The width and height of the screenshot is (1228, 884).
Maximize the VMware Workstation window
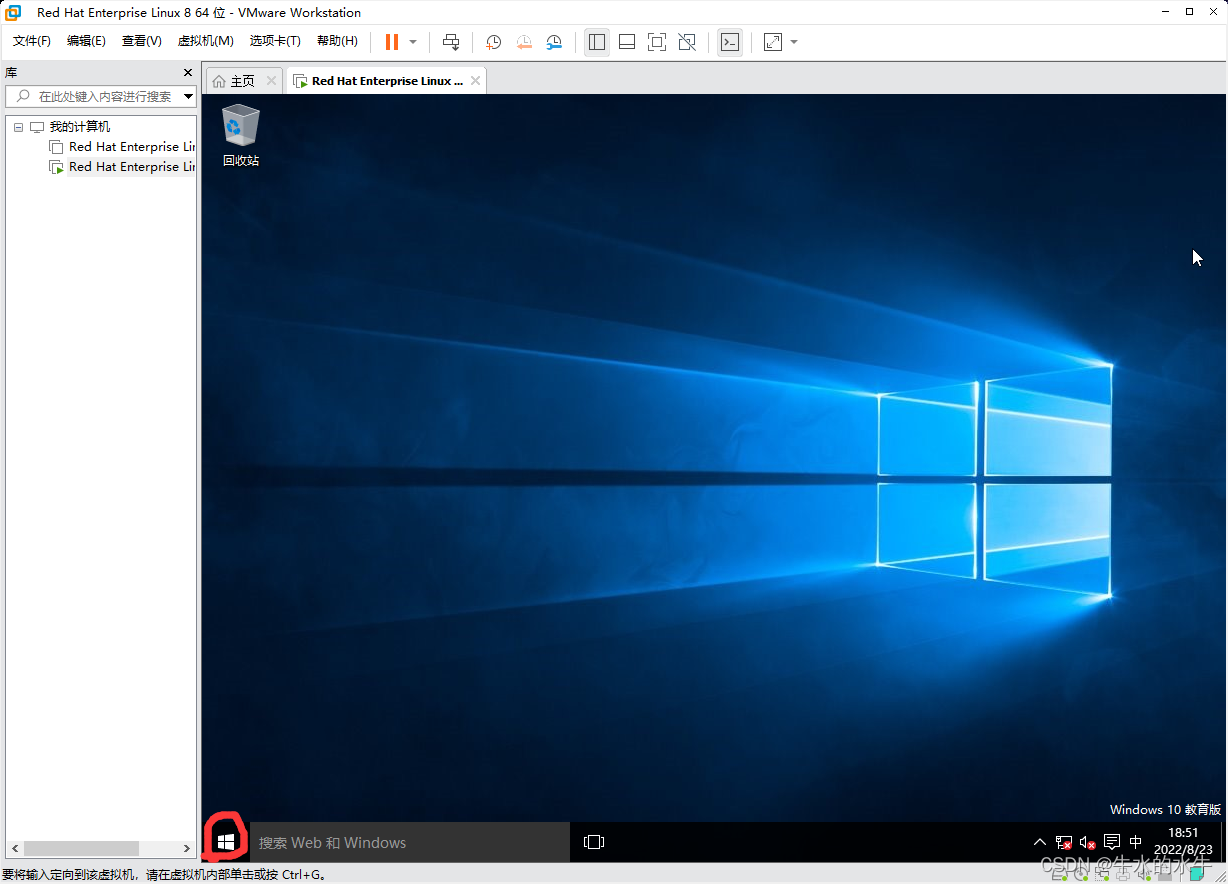(x=1189, y=12)
